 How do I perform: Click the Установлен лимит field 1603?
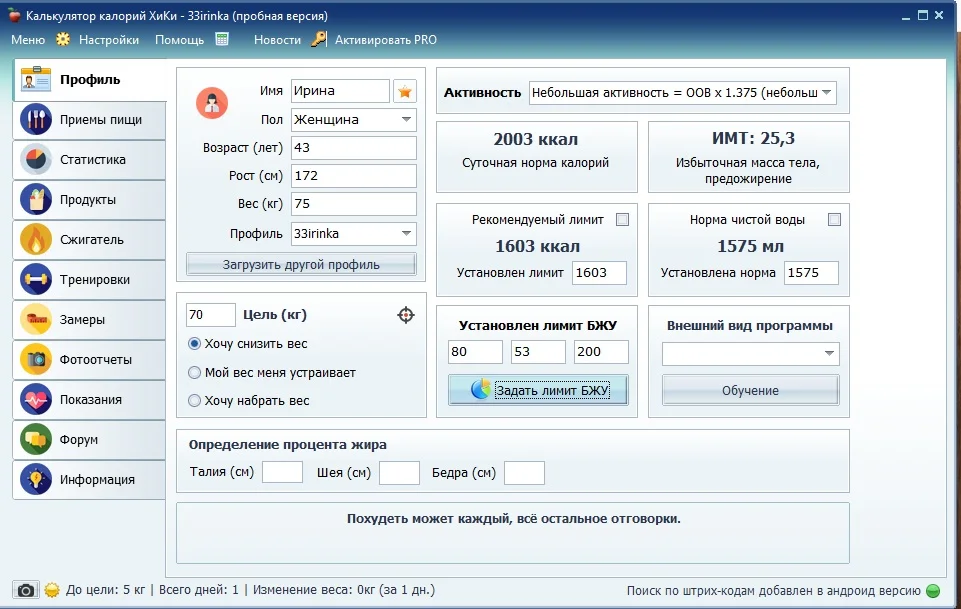[599, 273]
